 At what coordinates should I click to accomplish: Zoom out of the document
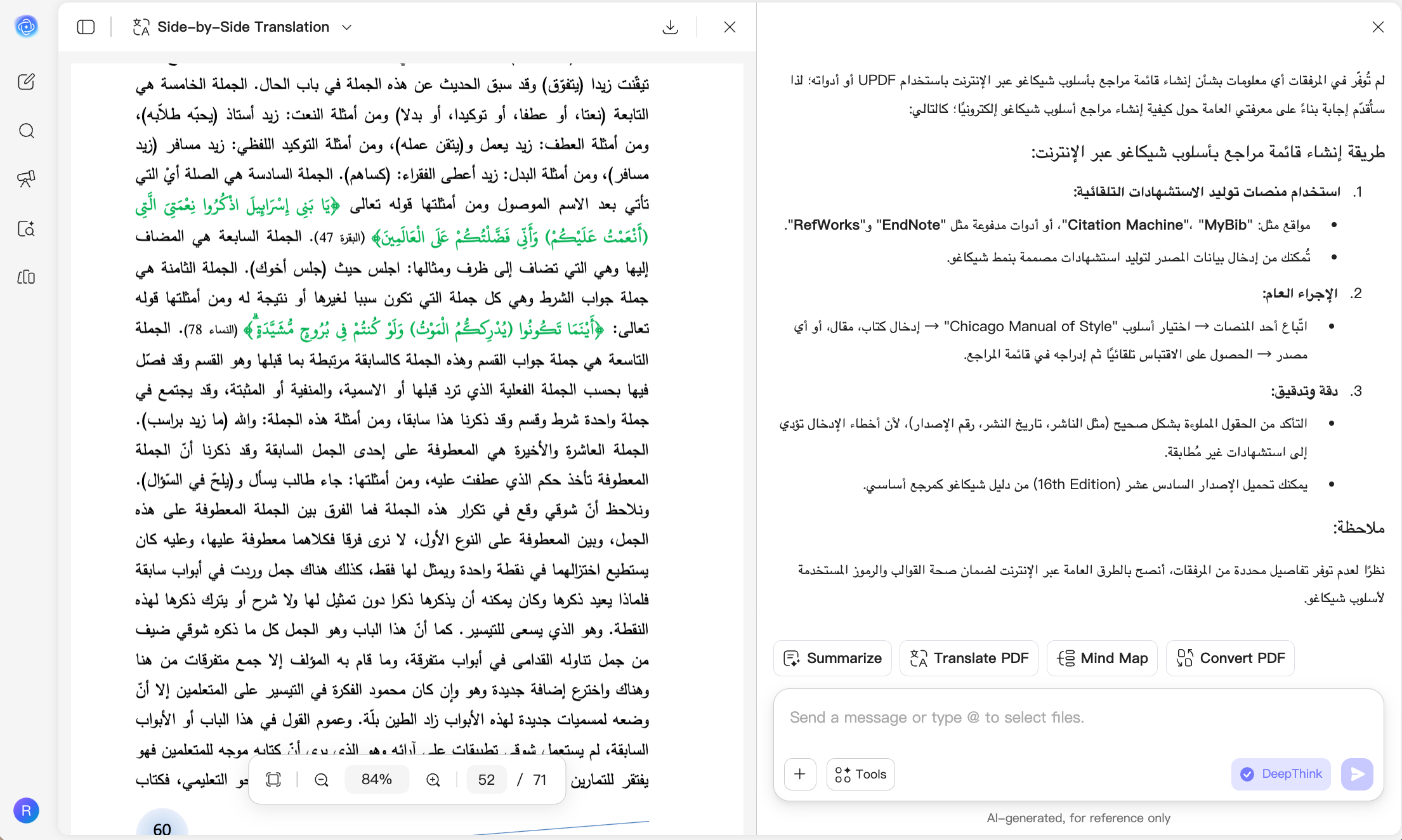(x=322, y=780)
